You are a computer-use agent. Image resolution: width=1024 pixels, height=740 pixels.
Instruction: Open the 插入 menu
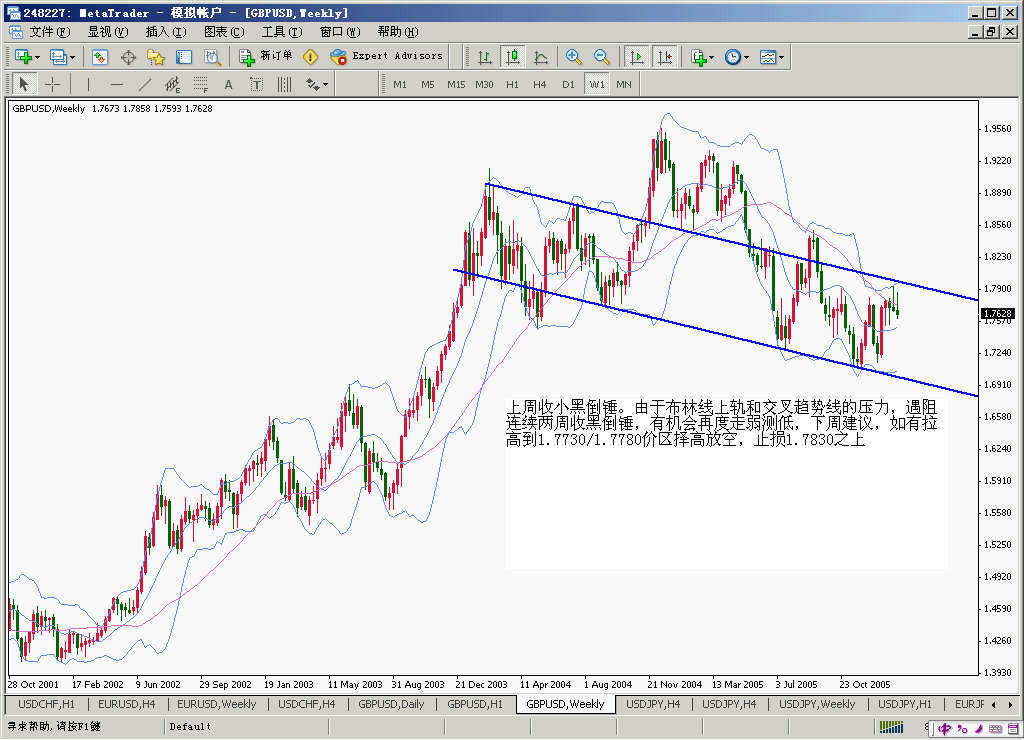[x=166, y=32]
